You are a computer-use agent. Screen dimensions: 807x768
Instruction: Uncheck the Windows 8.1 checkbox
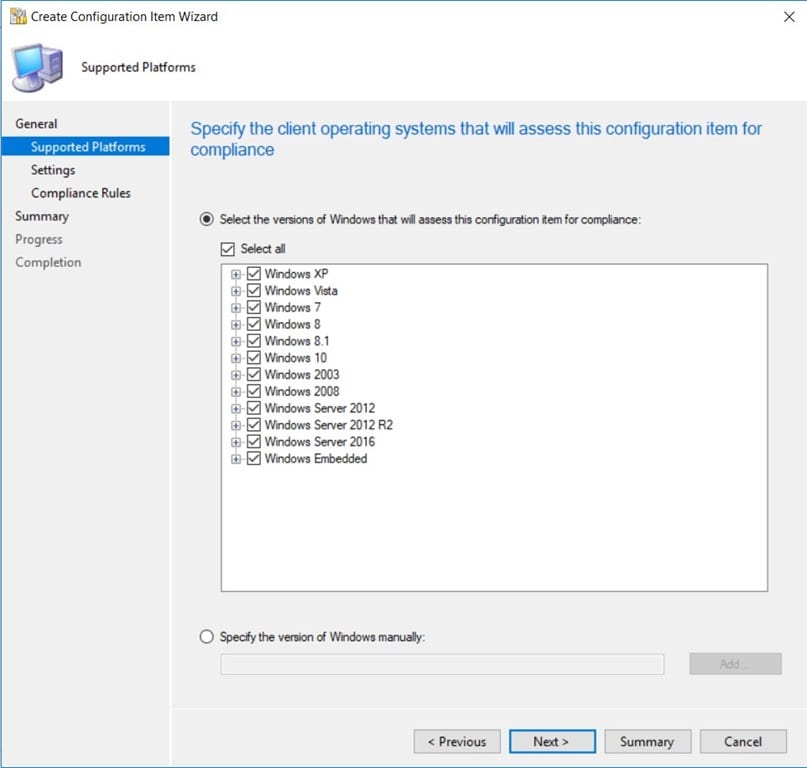tap(254, 341)
